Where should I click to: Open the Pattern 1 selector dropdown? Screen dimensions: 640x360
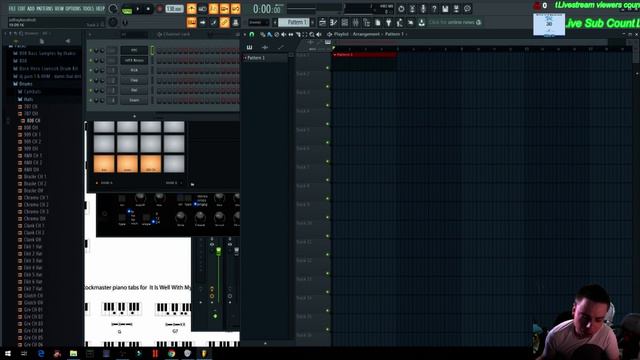point(294,22)
